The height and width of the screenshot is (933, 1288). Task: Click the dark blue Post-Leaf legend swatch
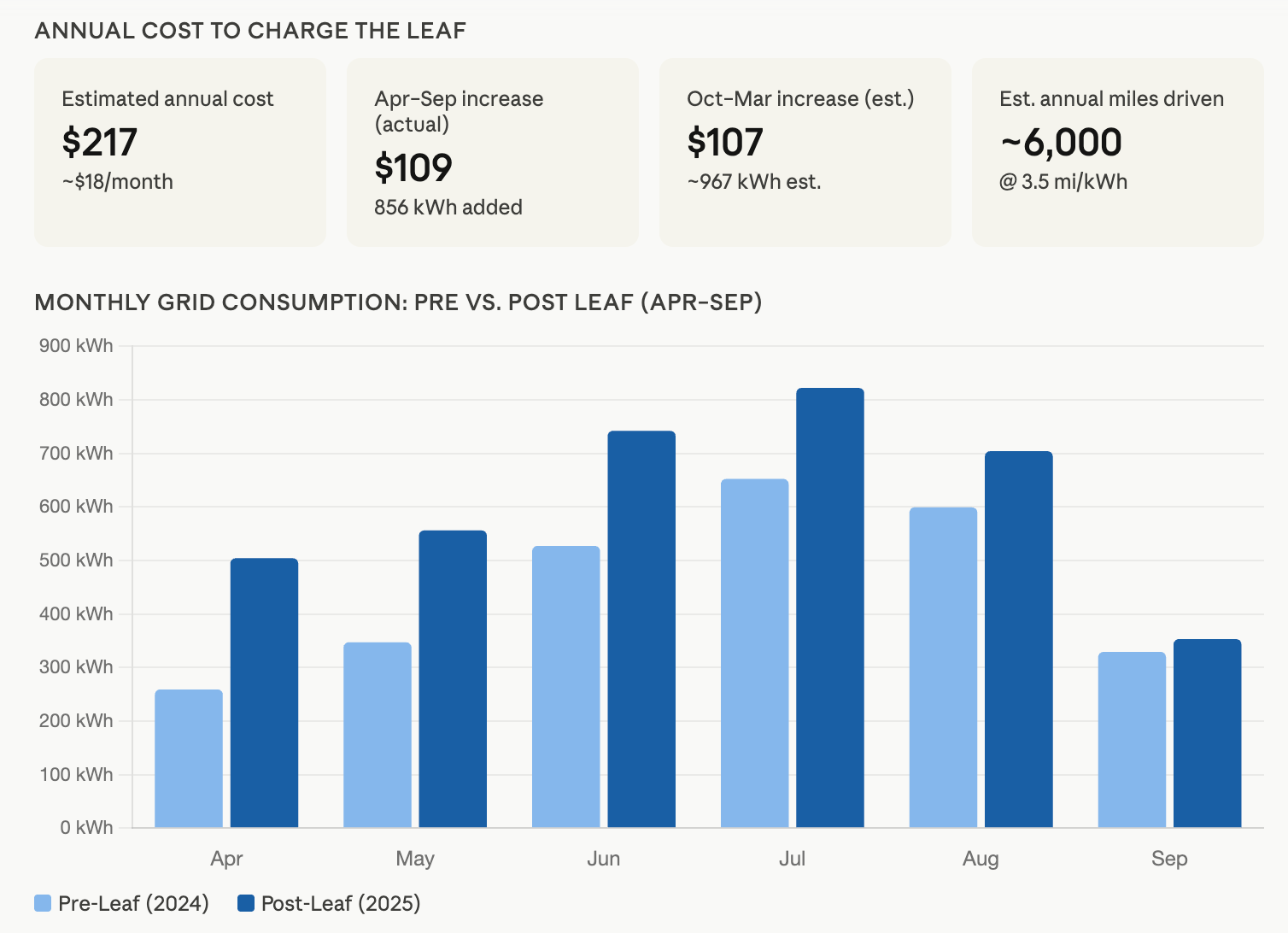point(246,903)
